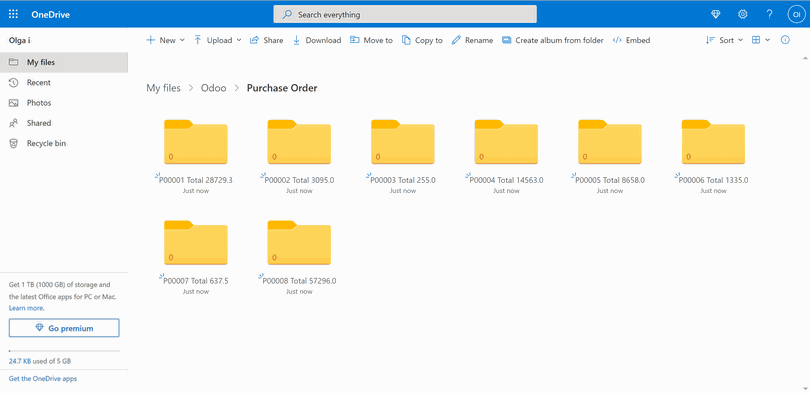Select My files in sidebar
This screenshot has height=393, width=810.
64,62
